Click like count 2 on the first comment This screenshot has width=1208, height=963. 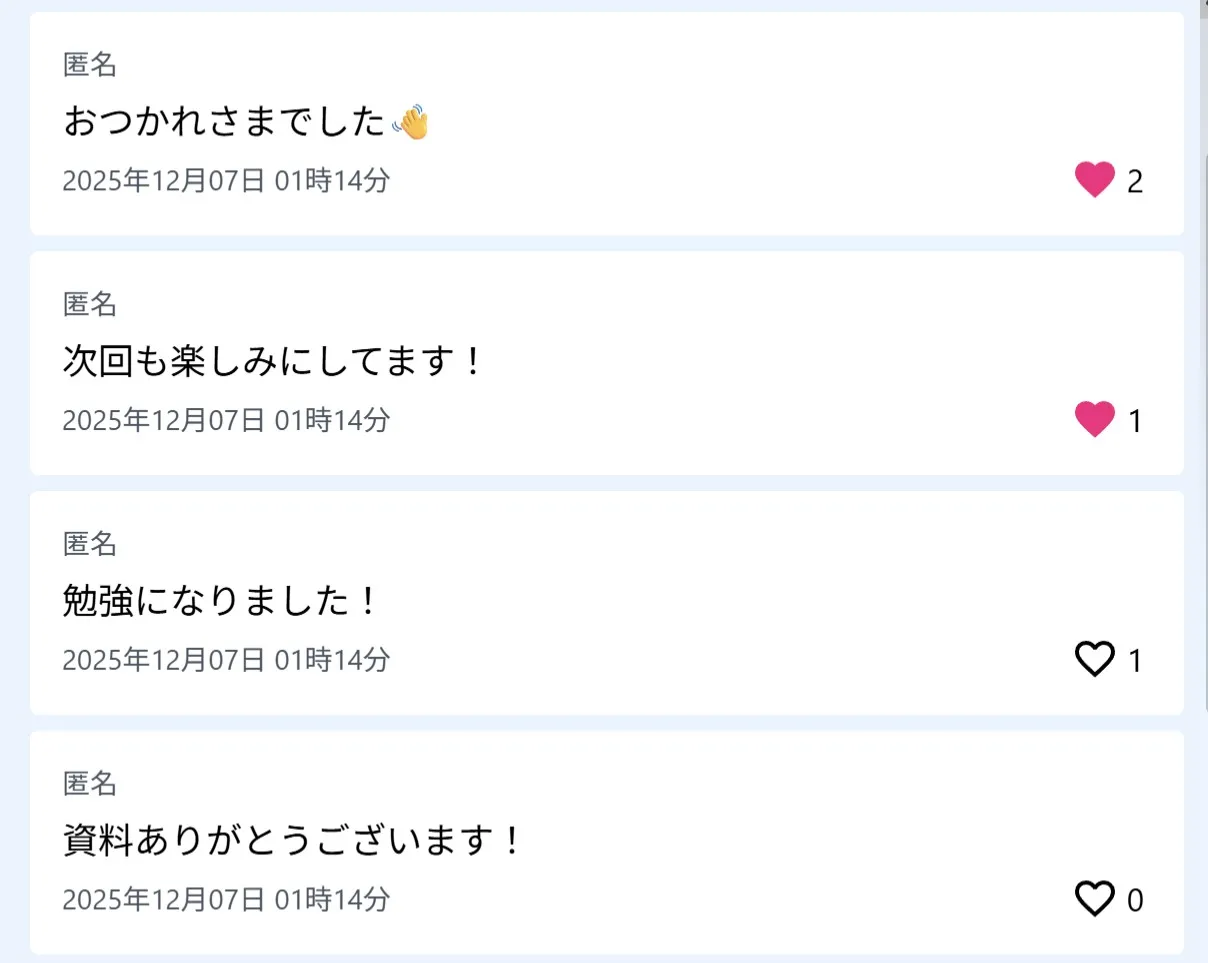[1135, 182]
